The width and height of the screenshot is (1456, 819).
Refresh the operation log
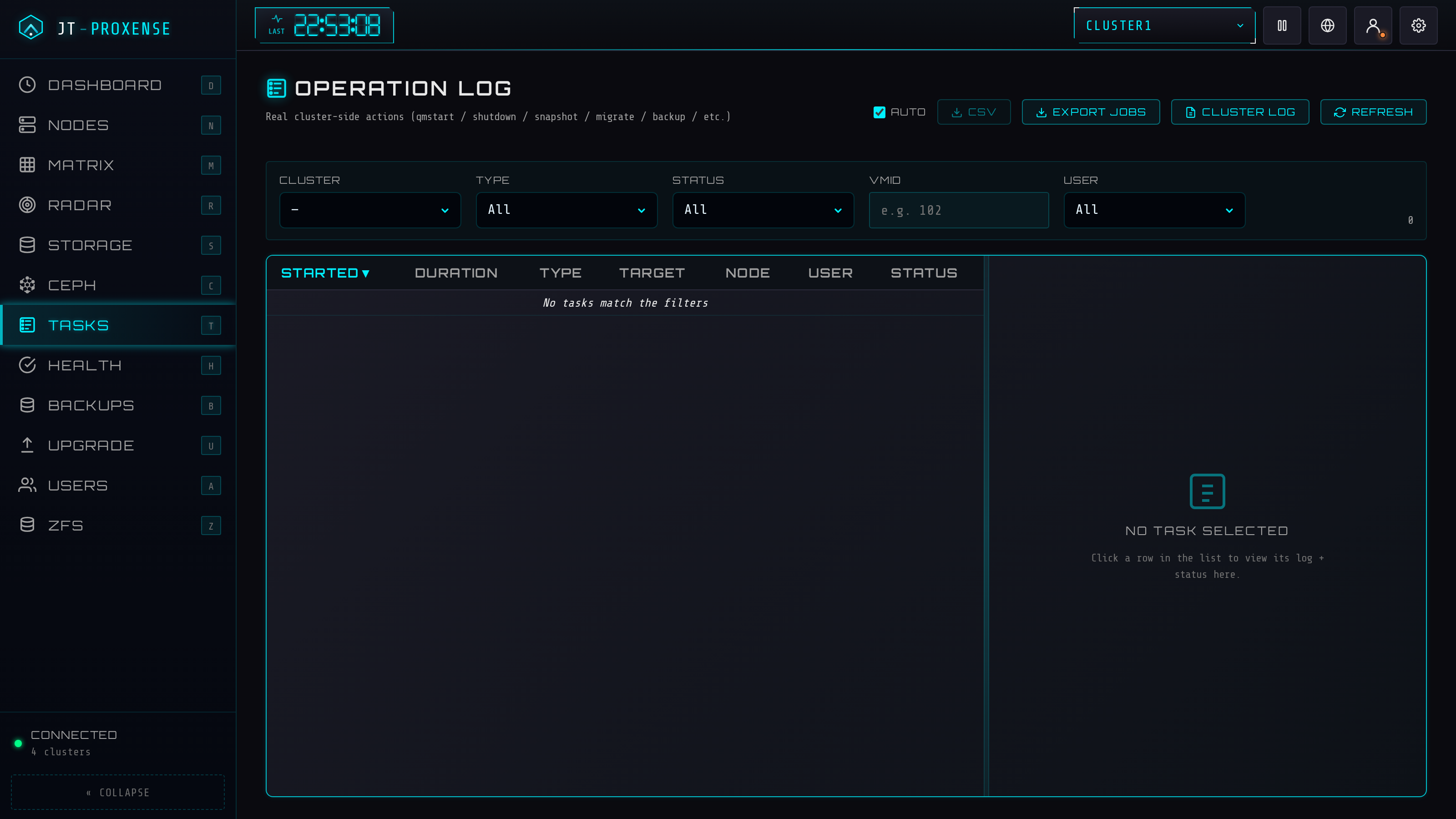(x=1374, y=112)
